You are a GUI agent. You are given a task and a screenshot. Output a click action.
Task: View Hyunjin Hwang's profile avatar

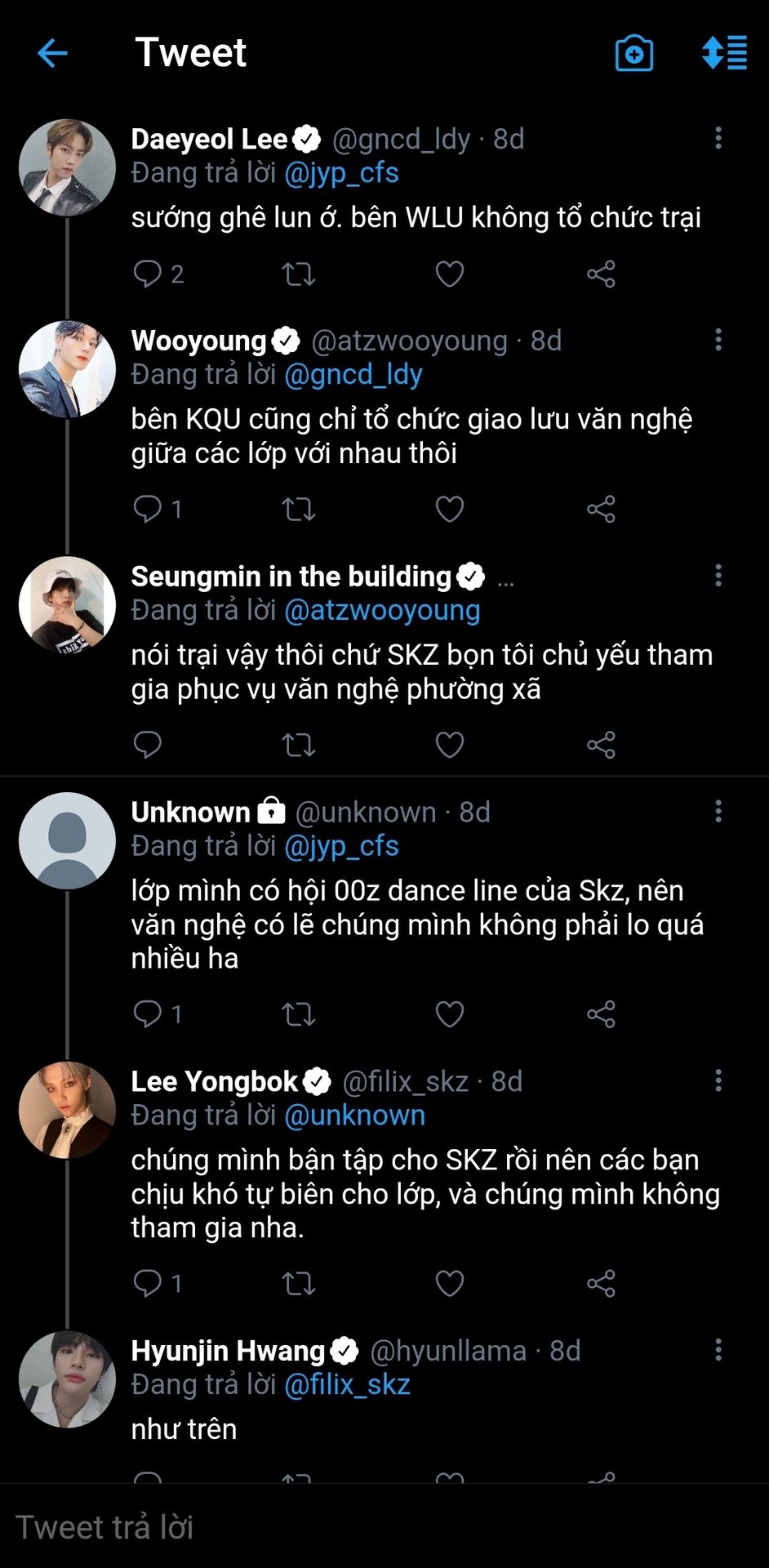click(x=67, y=1379)
